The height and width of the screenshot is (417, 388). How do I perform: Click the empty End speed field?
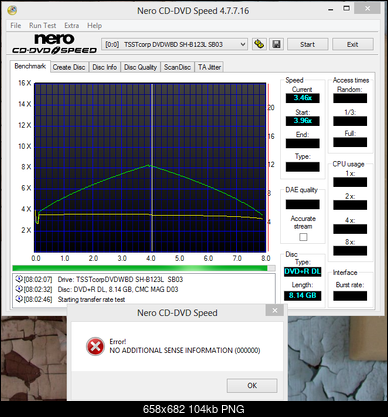click(x=303, y=143)
